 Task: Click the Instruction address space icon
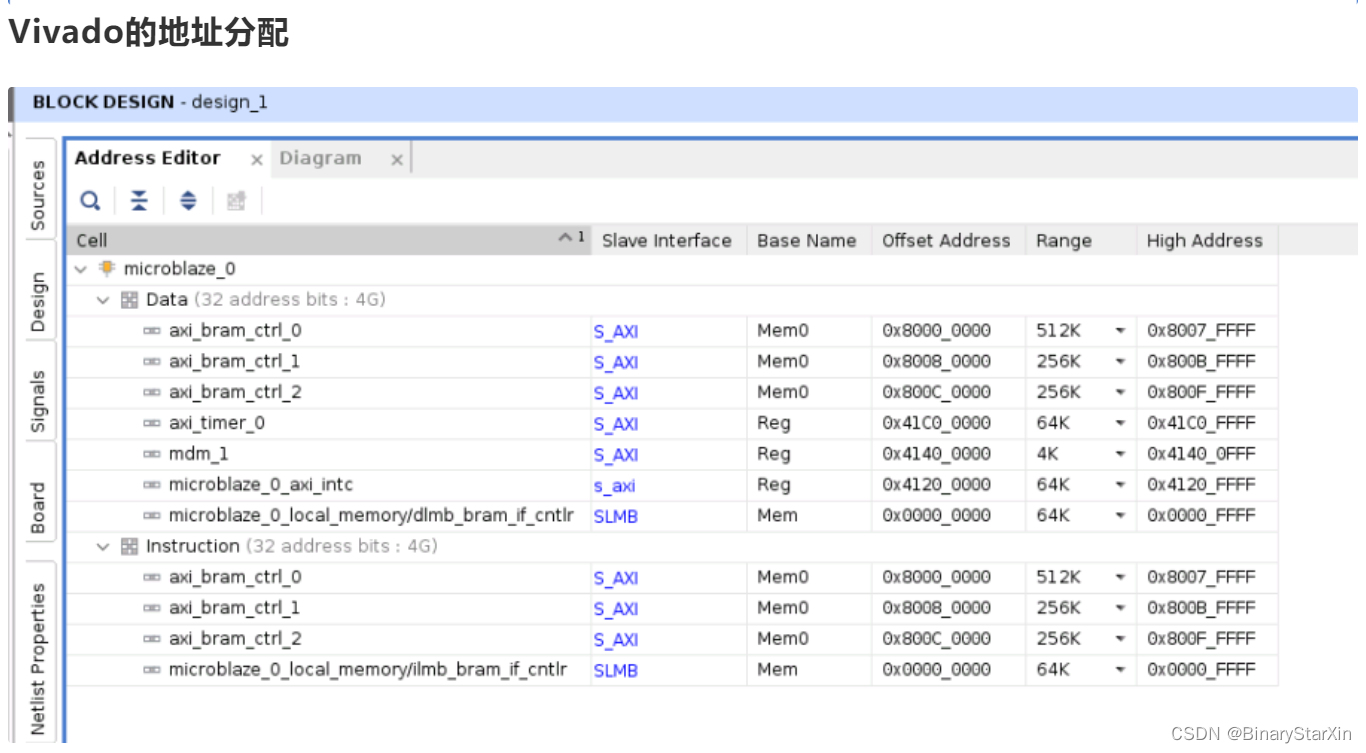tap(129, 547)
